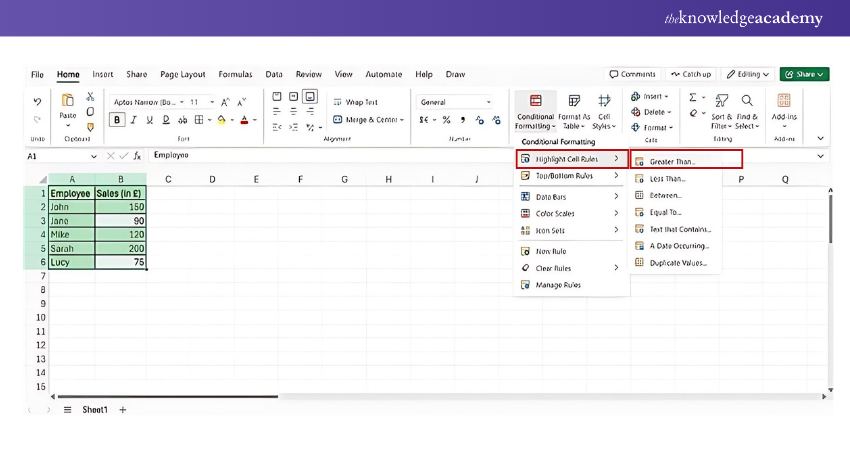Image resolution: width=850 pixels, height=450 pixels.
Task: Open the Sort & Filter tool
Action: (721, 111)
